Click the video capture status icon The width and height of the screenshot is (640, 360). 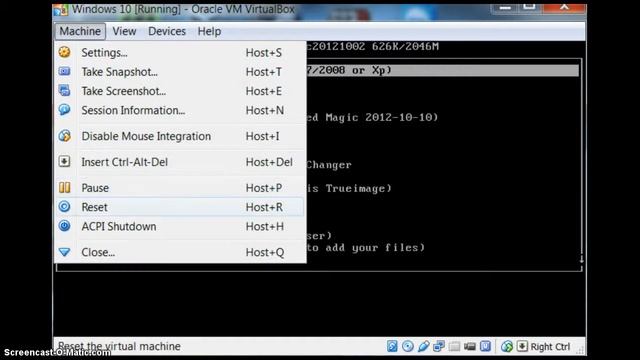[470, 347]
